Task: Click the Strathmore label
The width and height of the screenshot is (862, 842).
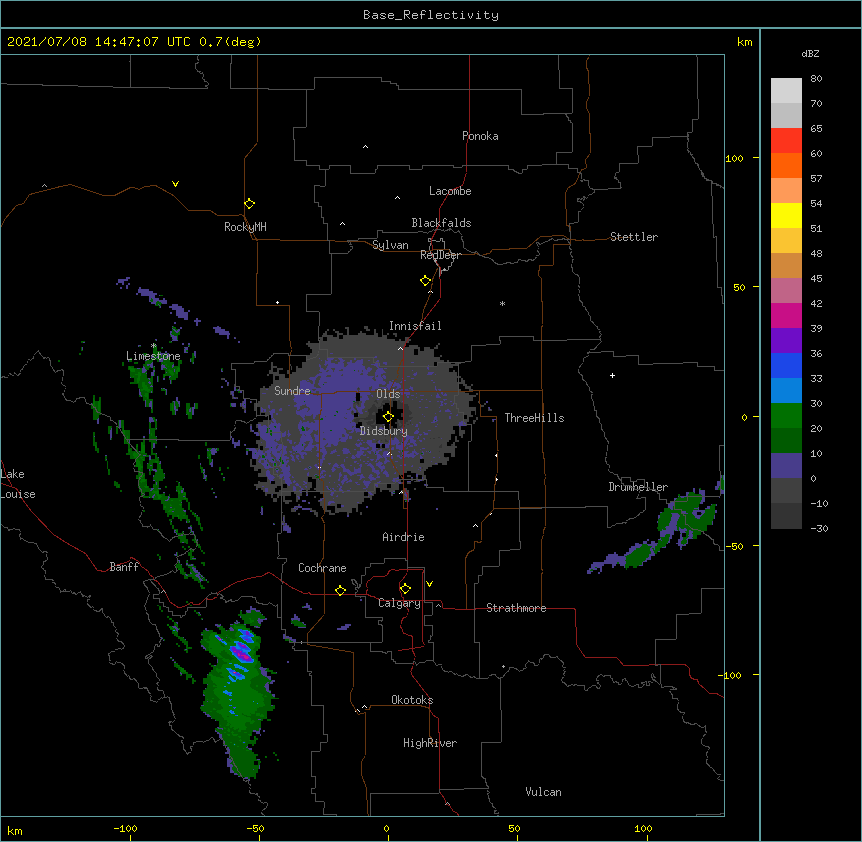Action: (x=516, y=608)
